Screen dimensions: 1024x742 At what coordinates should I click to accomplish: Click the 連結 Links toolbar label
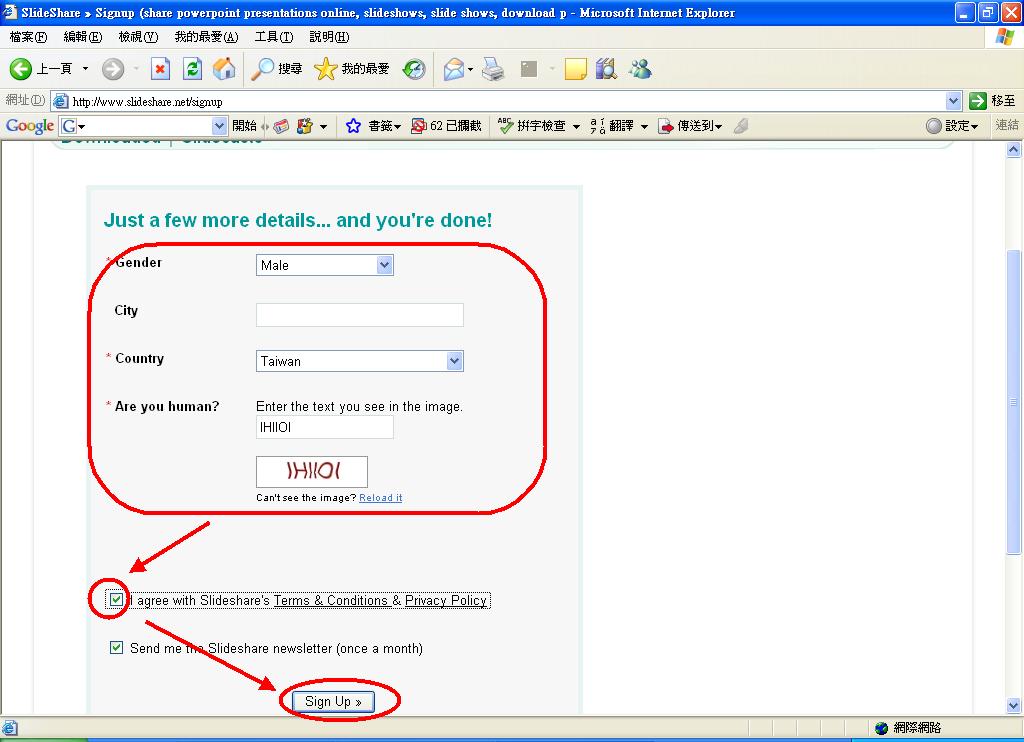[x=1006, y=125]
